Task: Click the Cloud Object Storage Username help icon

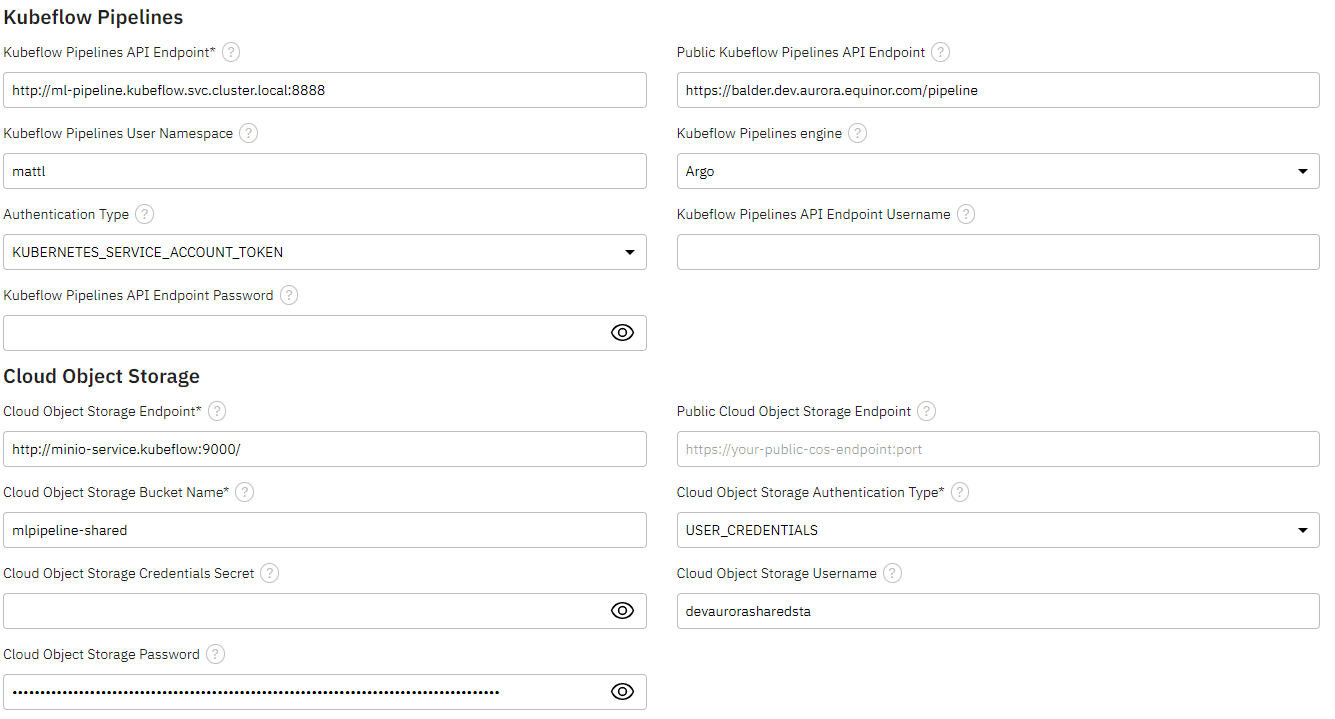Action: [891, 573]
